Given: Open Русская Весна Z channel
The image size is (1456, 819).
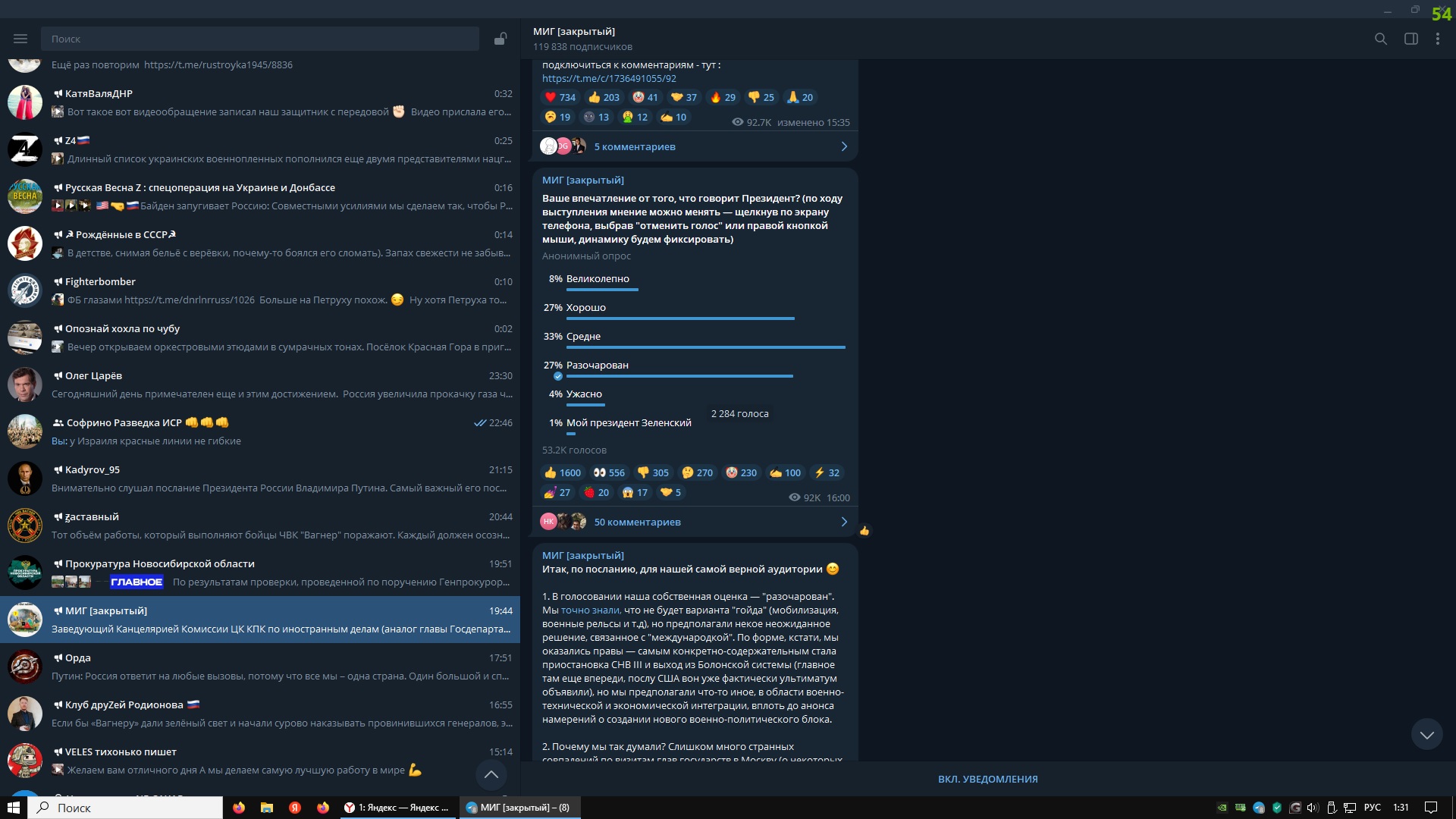Looking at the screenshot, I should (260, 196).
